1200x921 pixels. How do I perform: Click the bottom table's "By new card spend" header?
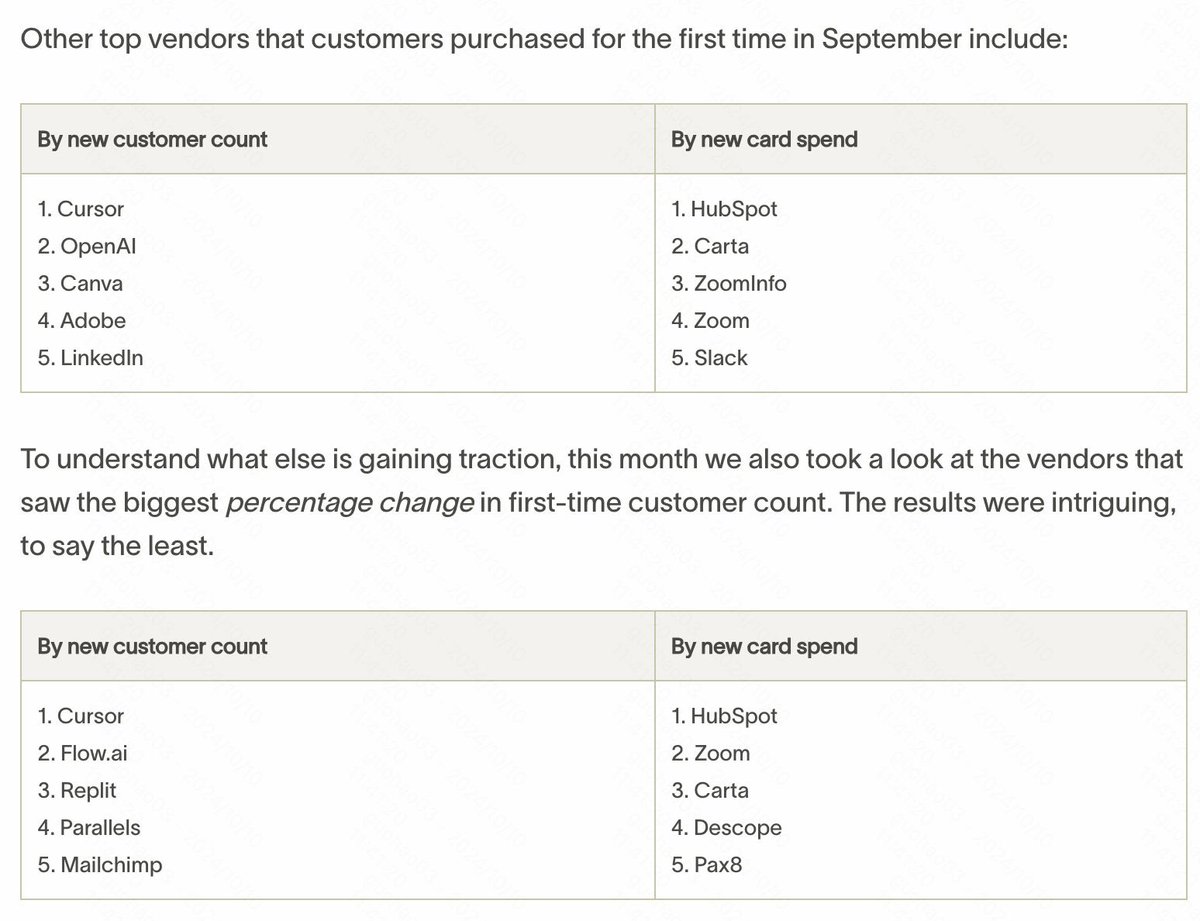pyautogui.click(x=764, y=647)
